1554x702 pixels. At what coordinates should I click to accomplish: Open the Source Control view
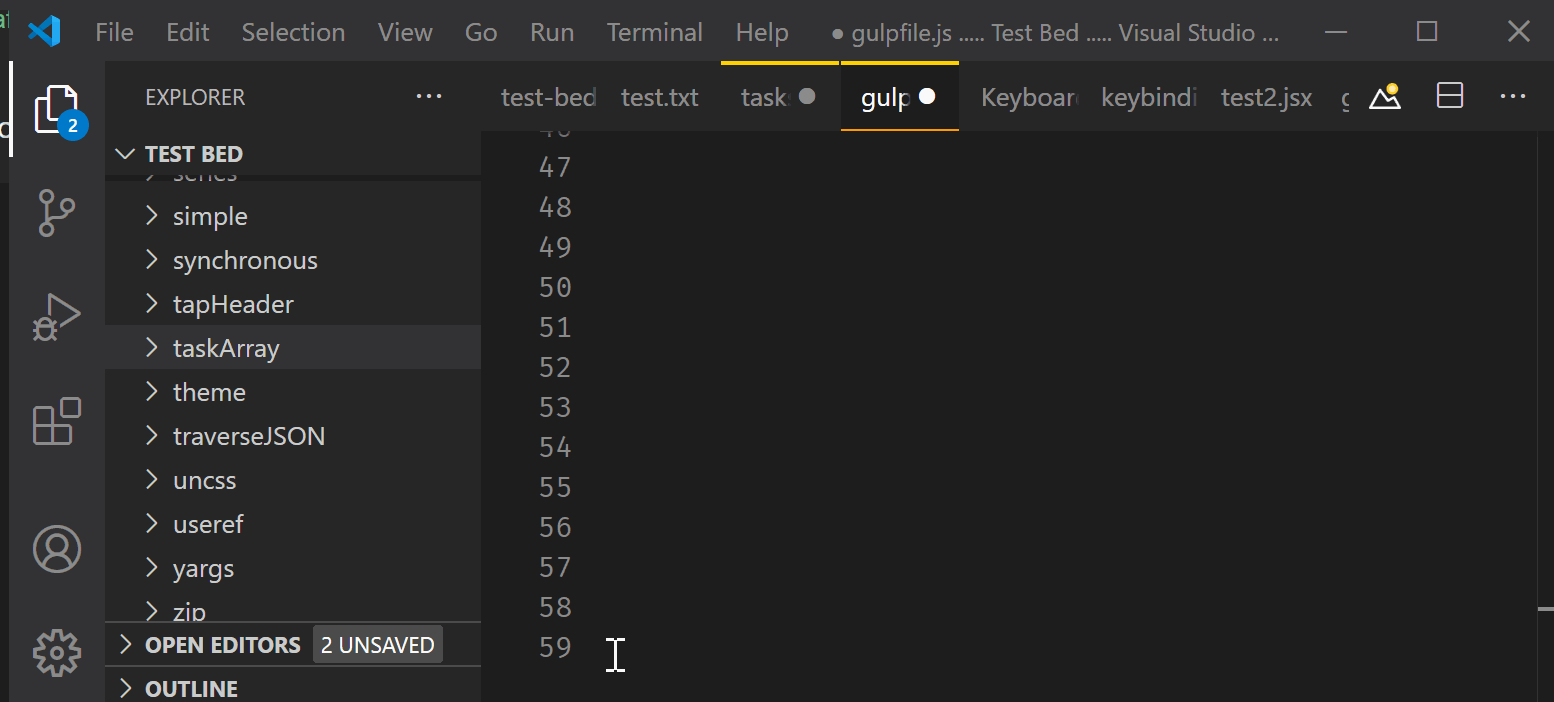[56, 213]
